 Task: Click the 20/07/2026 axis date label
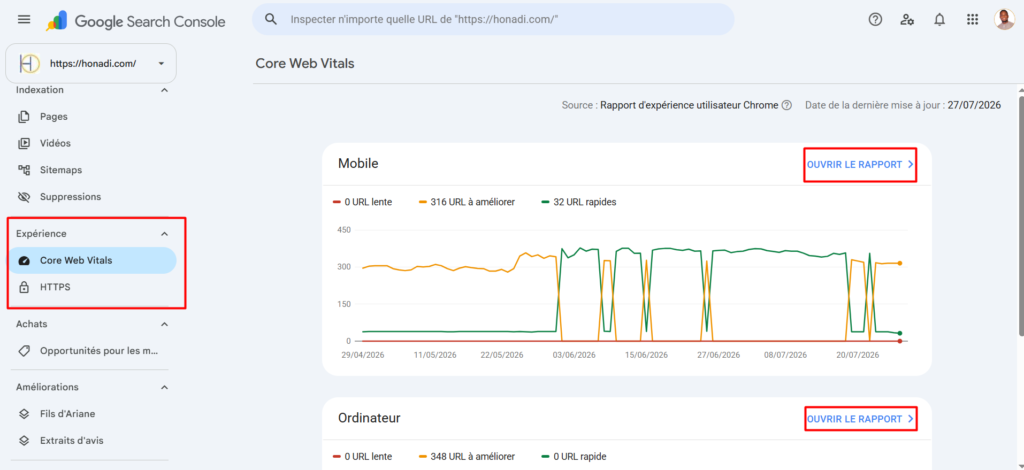857,355
